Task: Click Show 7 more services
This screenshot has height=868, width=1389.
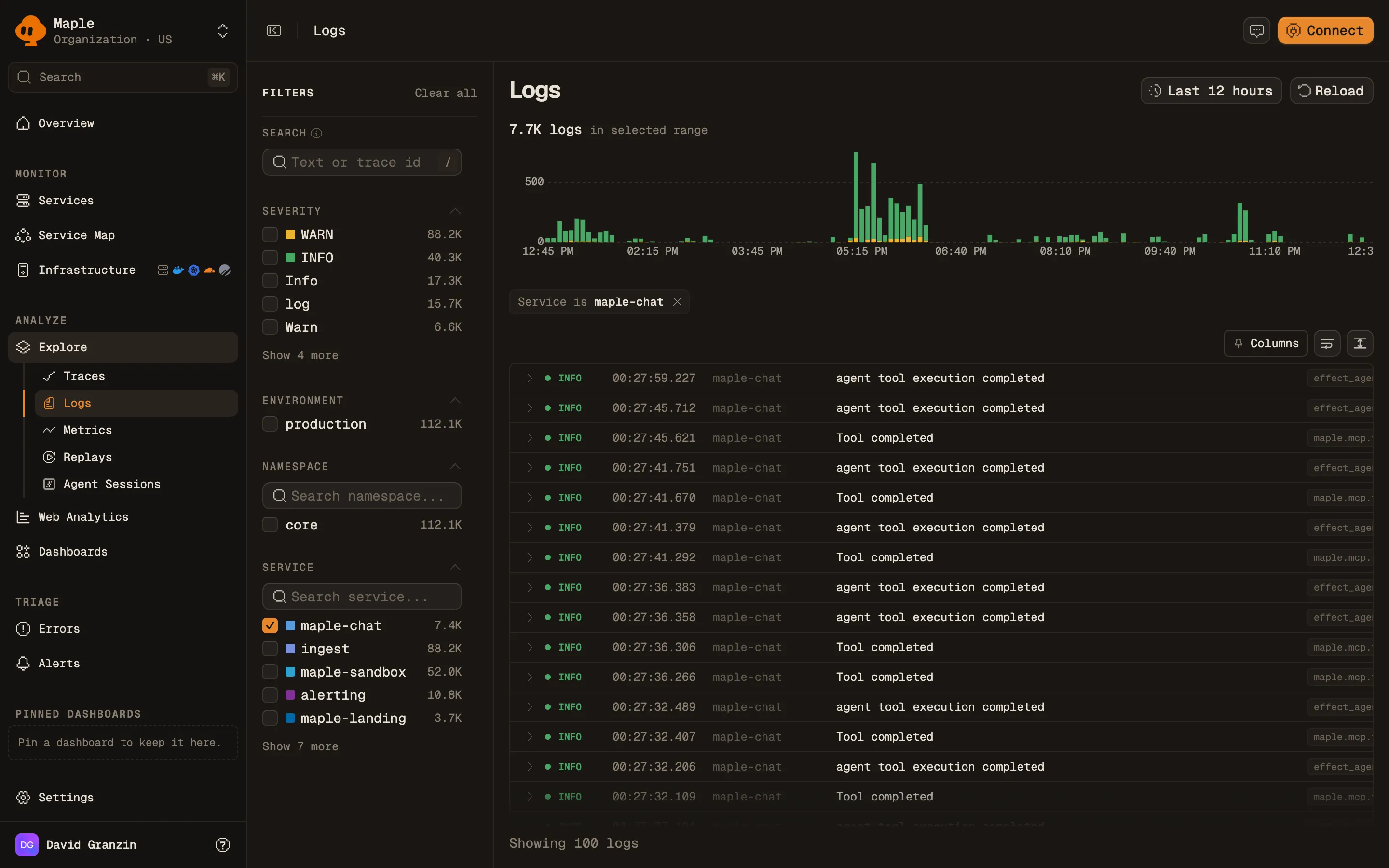Action: click(x=300, y=746)
